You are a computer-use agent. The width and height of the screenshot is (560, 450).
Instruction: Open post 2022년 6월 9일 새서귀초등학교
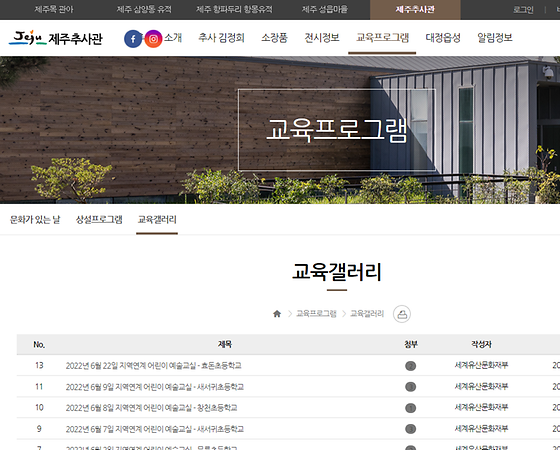pos(155,387)
